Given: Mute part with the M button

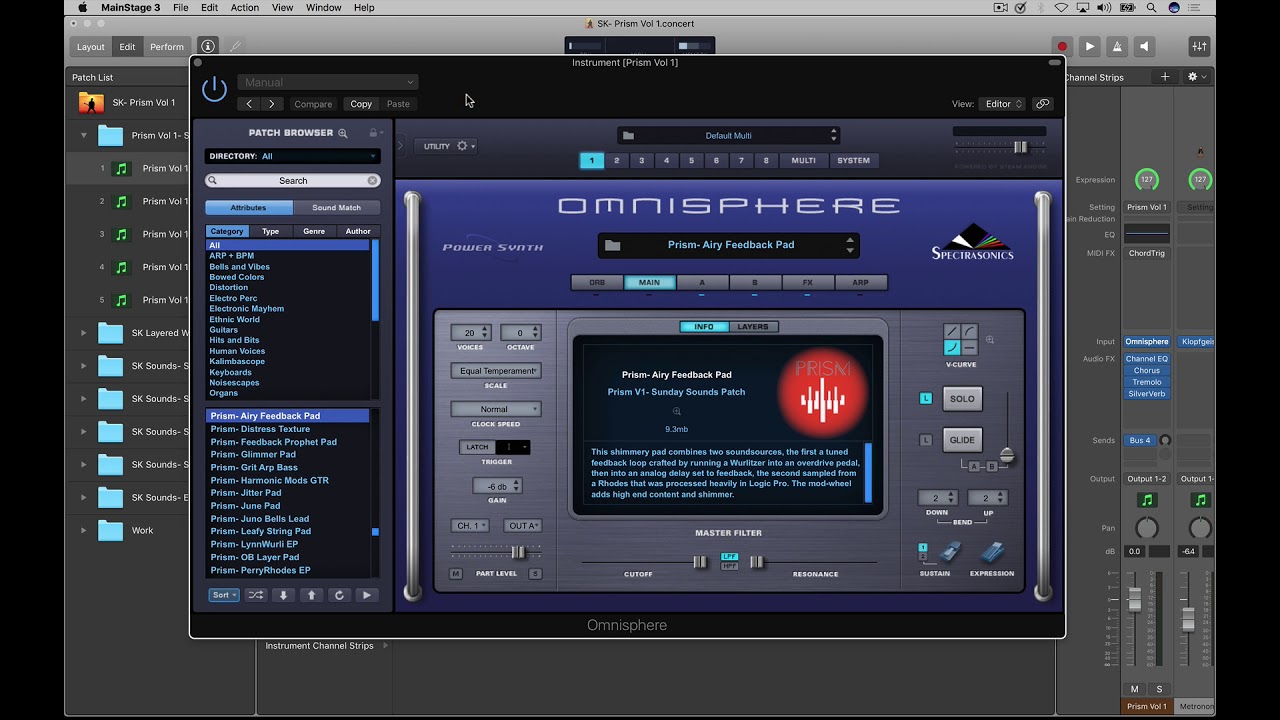Looking at the screenshot, I should (x=456, y=574).
